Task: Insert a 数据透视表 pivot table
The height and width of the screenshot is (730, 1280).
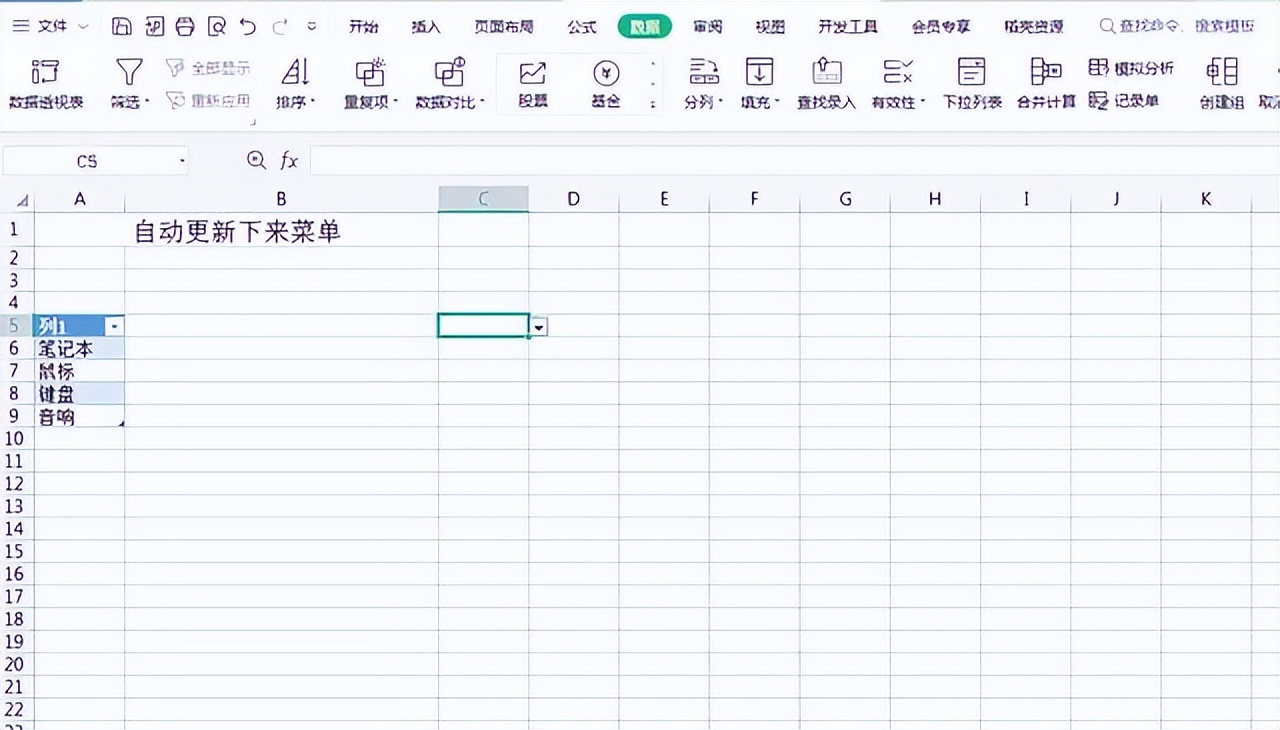Action: 46,83
